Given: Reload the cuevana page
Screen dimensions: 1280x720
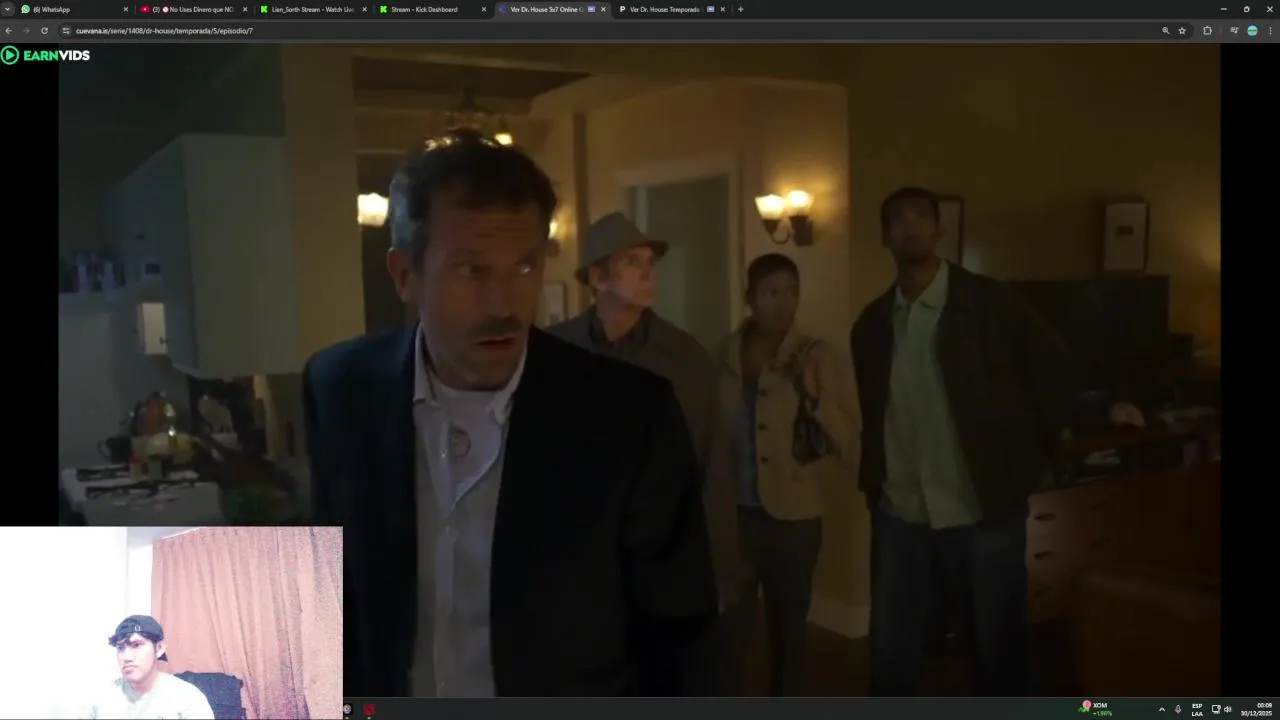Looking at the screenshot, I should [44, 31].
